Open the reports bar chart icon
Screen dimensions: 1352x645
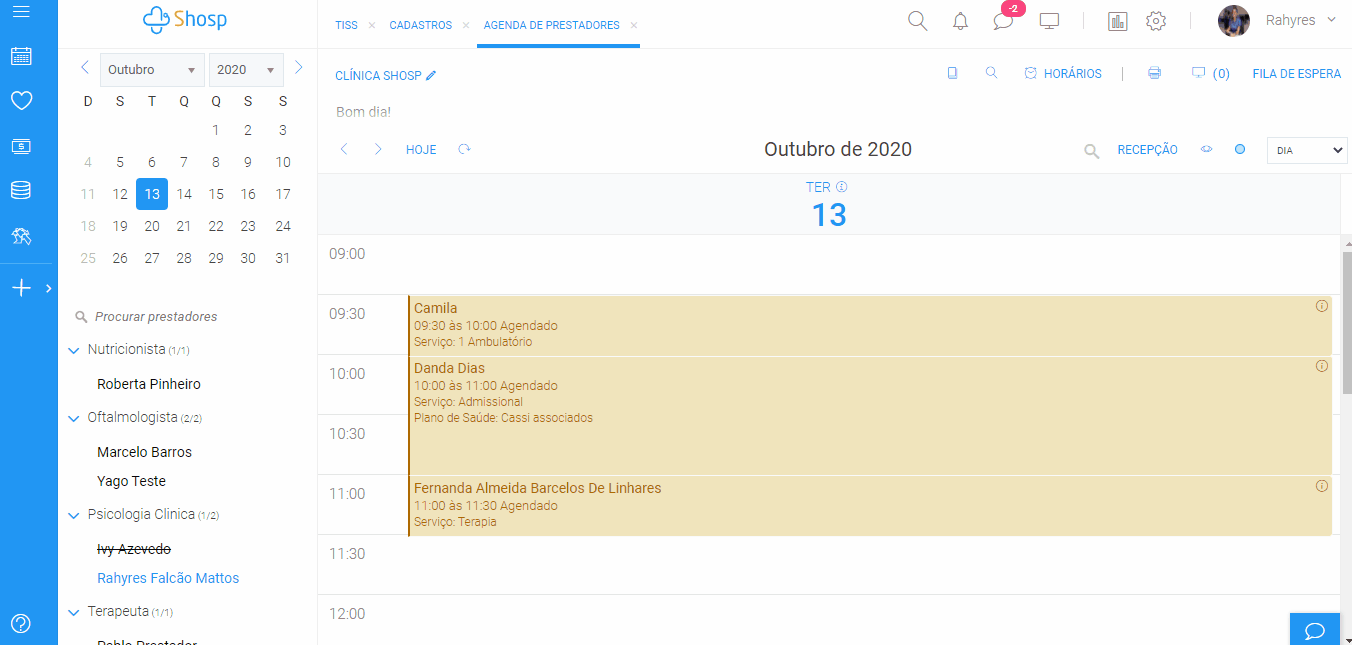[1118, 21]
